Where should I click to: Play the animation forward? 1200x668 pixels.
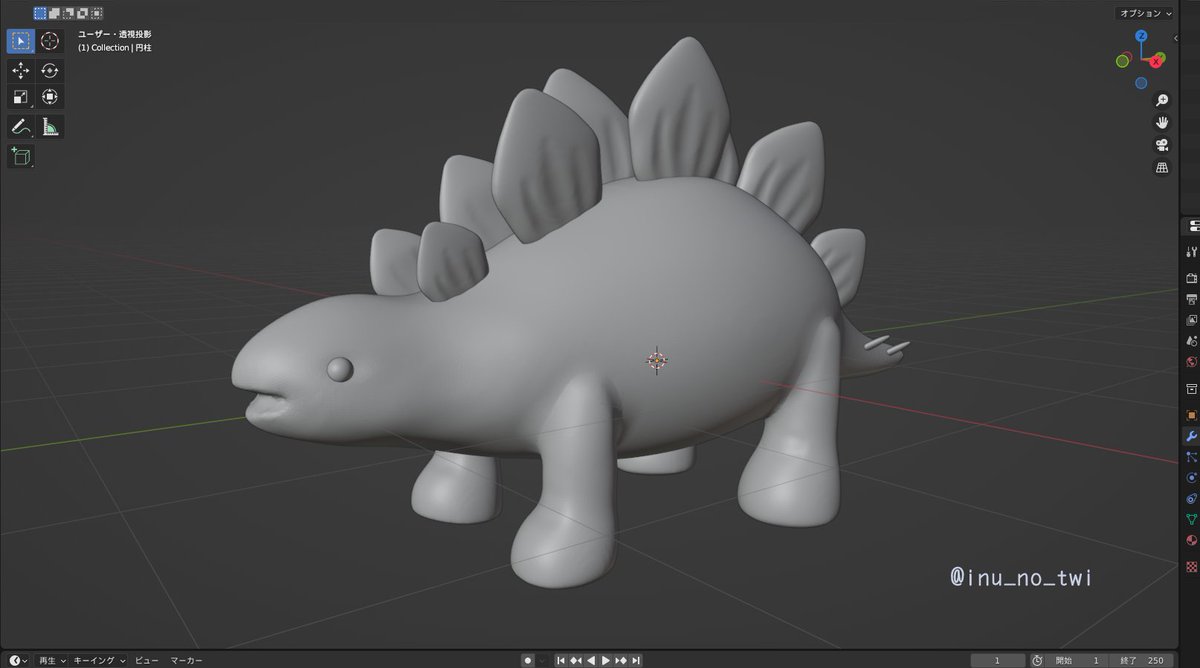click(x=606, y=660)
